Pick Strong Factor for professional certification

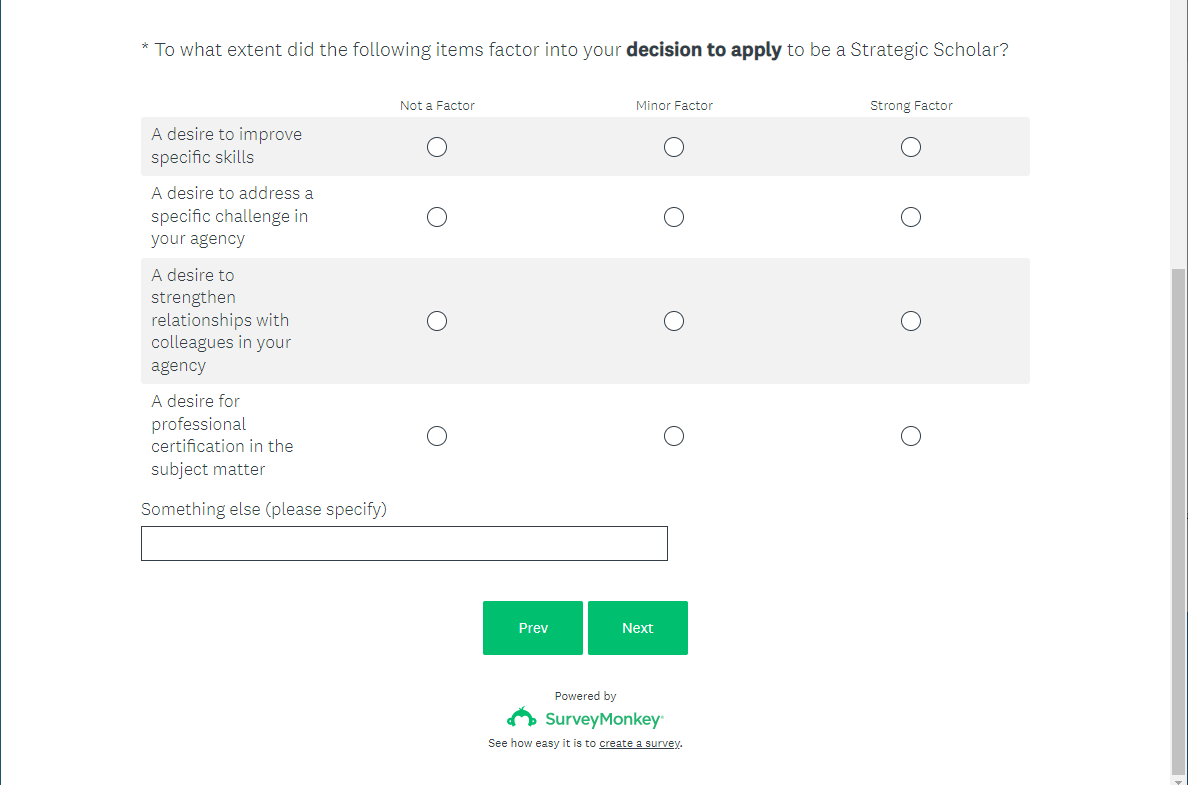pos(911,436)
